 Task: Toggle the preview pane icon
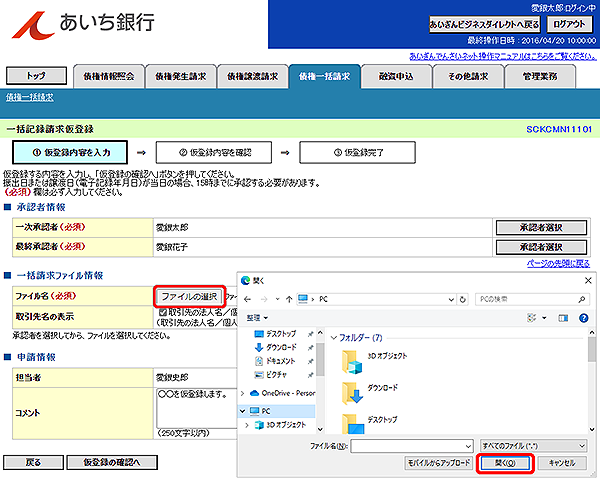563,318
